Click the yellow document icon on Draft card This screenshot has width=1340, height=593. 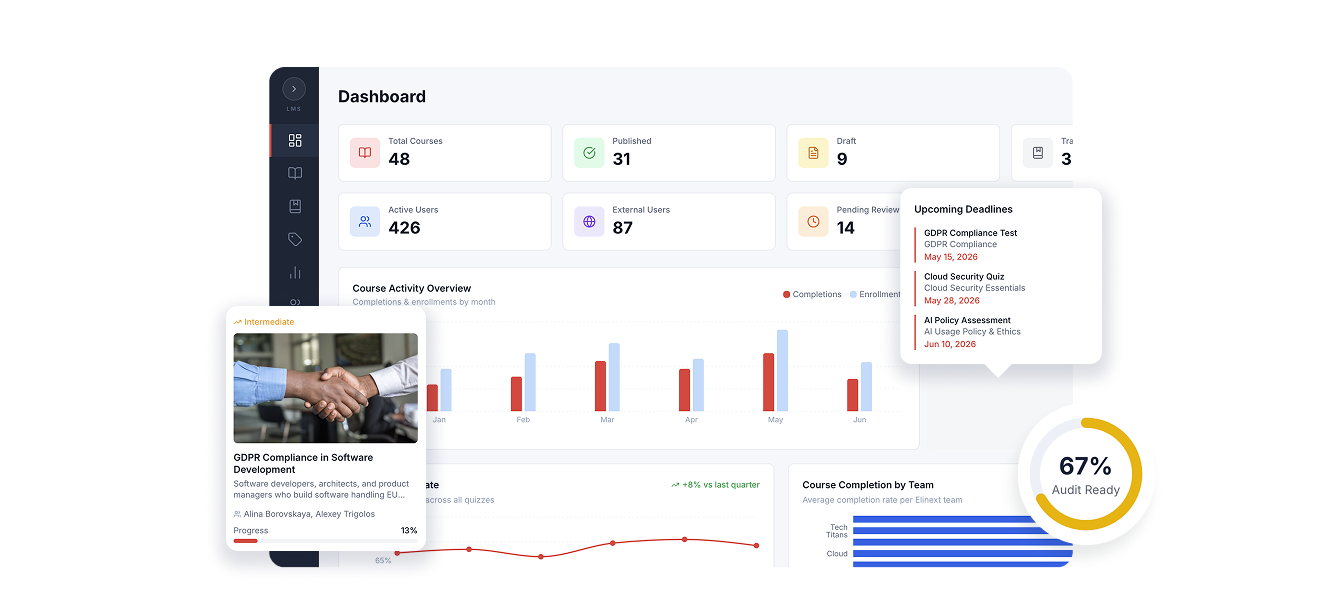pyautogui.click(x=813, y=153)
